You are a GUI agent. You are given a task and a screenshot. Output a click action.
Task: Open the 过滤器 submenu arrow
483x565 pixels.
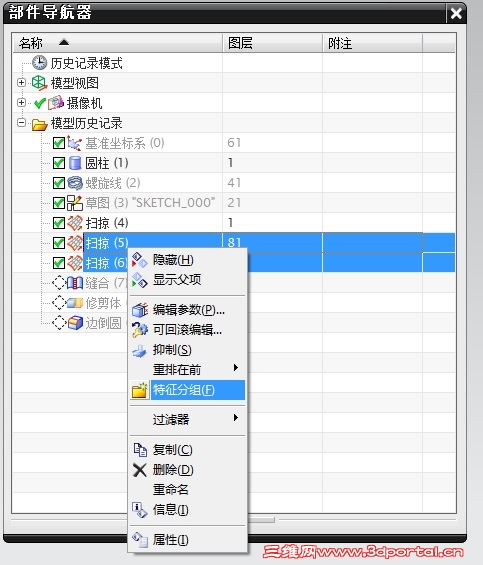(x=236, y=418)
